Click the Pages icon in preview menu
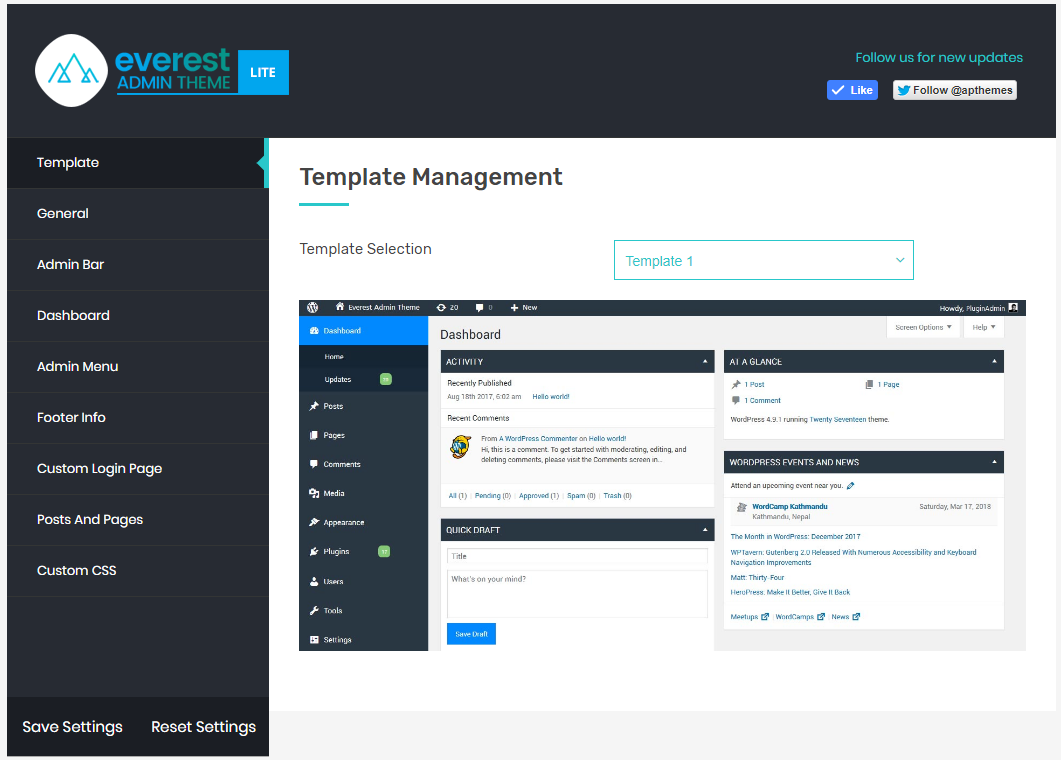The height and width of the screenshot is (760, 1061). (x=314, y=435)
